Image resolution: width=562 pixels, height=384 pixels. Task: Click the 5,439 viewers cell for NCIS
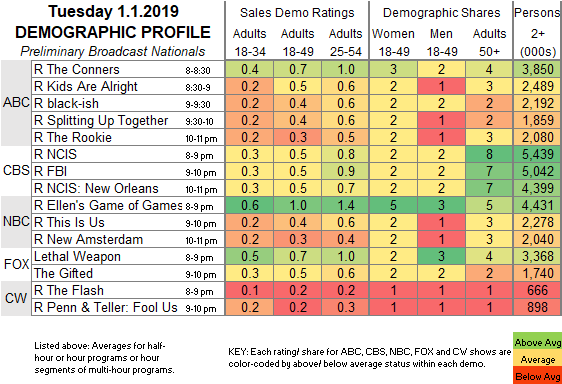(x=537, y=154)
